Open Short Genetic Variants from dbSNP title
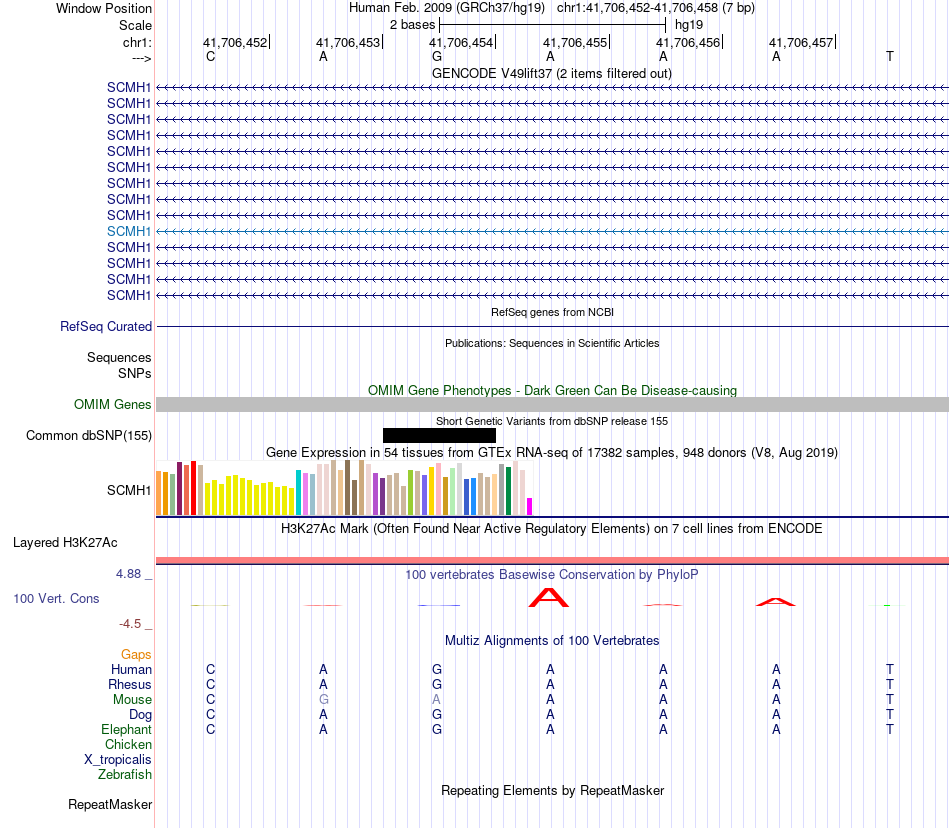 552,421
